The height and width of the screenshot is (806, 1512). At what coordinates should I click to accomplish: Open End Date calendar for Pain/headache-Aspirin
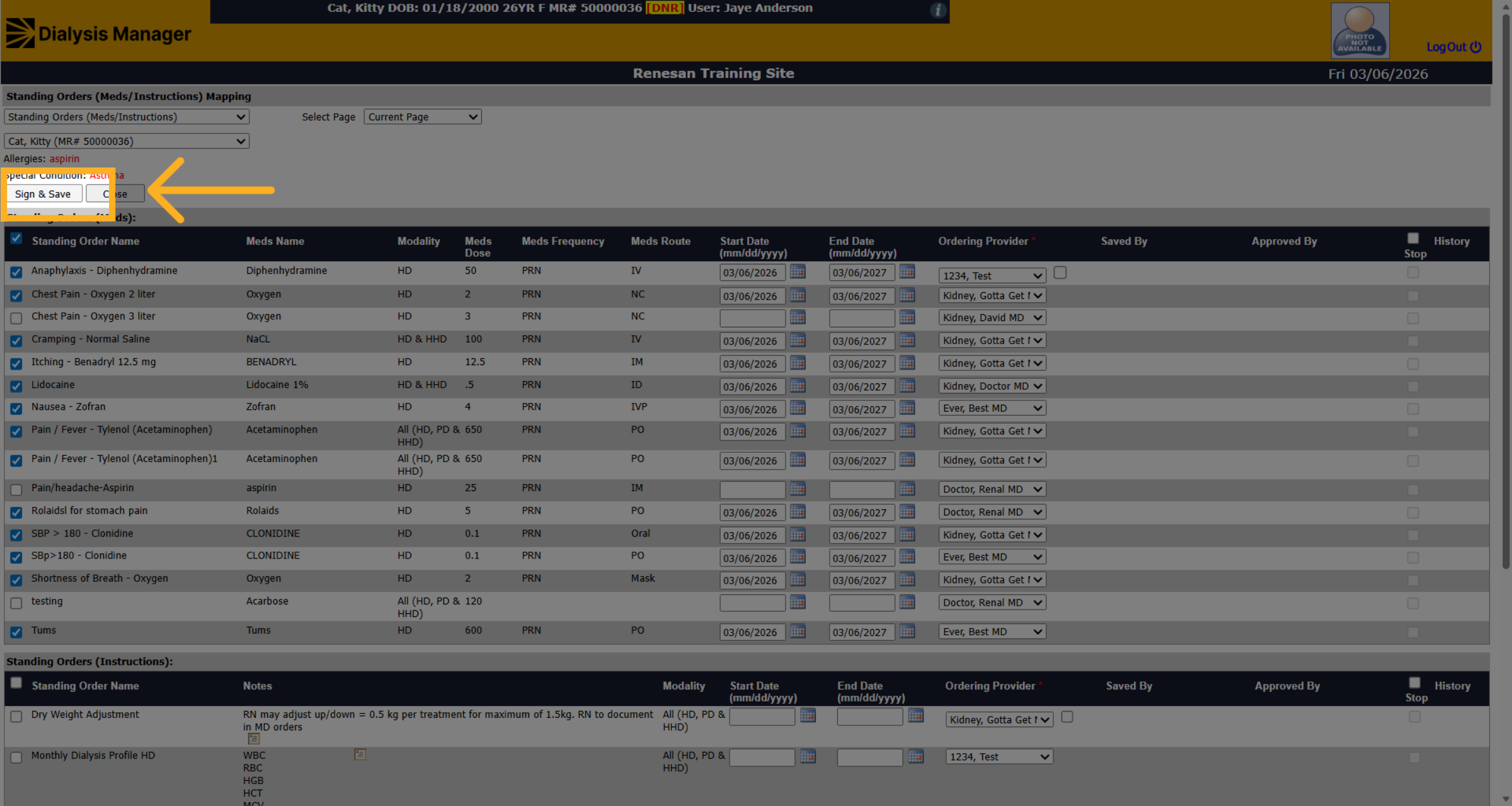tap(907, 489)
